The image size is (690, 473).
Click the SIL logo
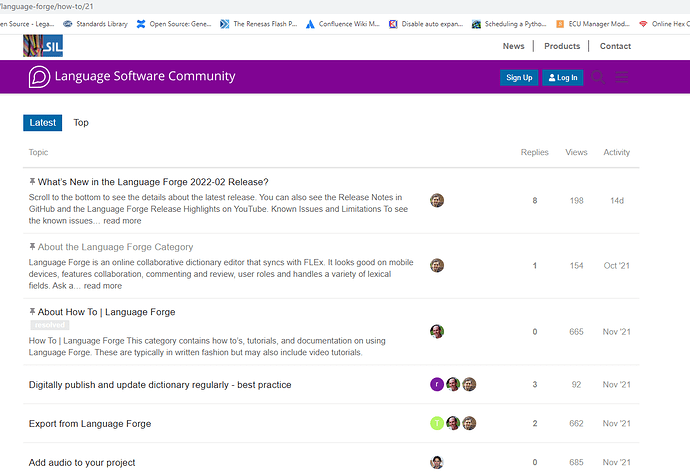point(43,46)
